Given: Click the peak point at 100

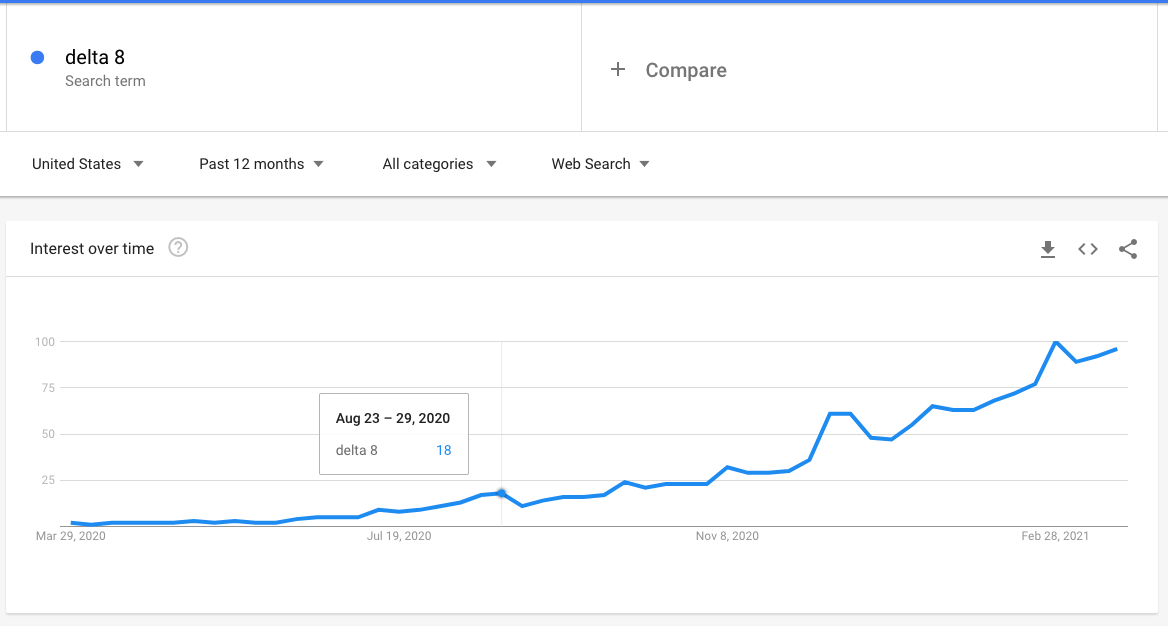Looking at the screenshot, I should (x=1056, y=342).
